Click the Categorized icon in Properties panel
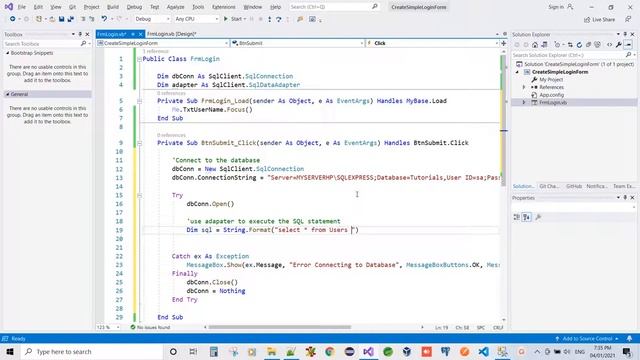 pyautogui.click(x=517, y=217)
